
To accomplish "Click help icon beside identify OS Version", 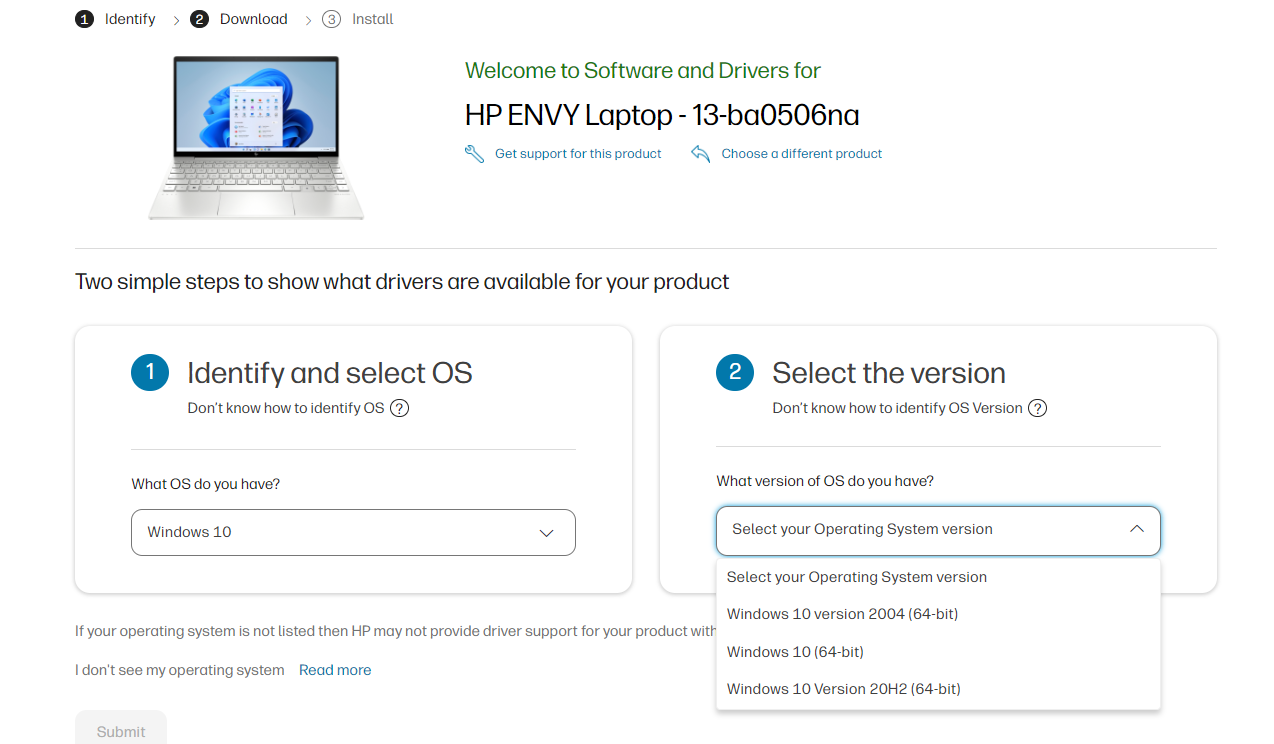I will pos(1038,408).
